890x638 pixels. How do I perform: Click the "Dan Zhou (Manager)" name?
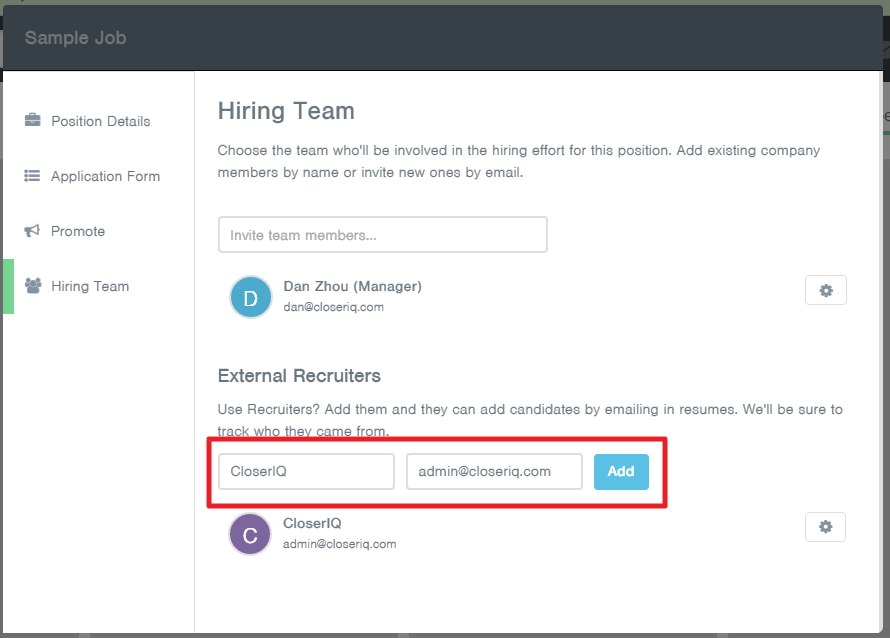[x=352, y=286]
